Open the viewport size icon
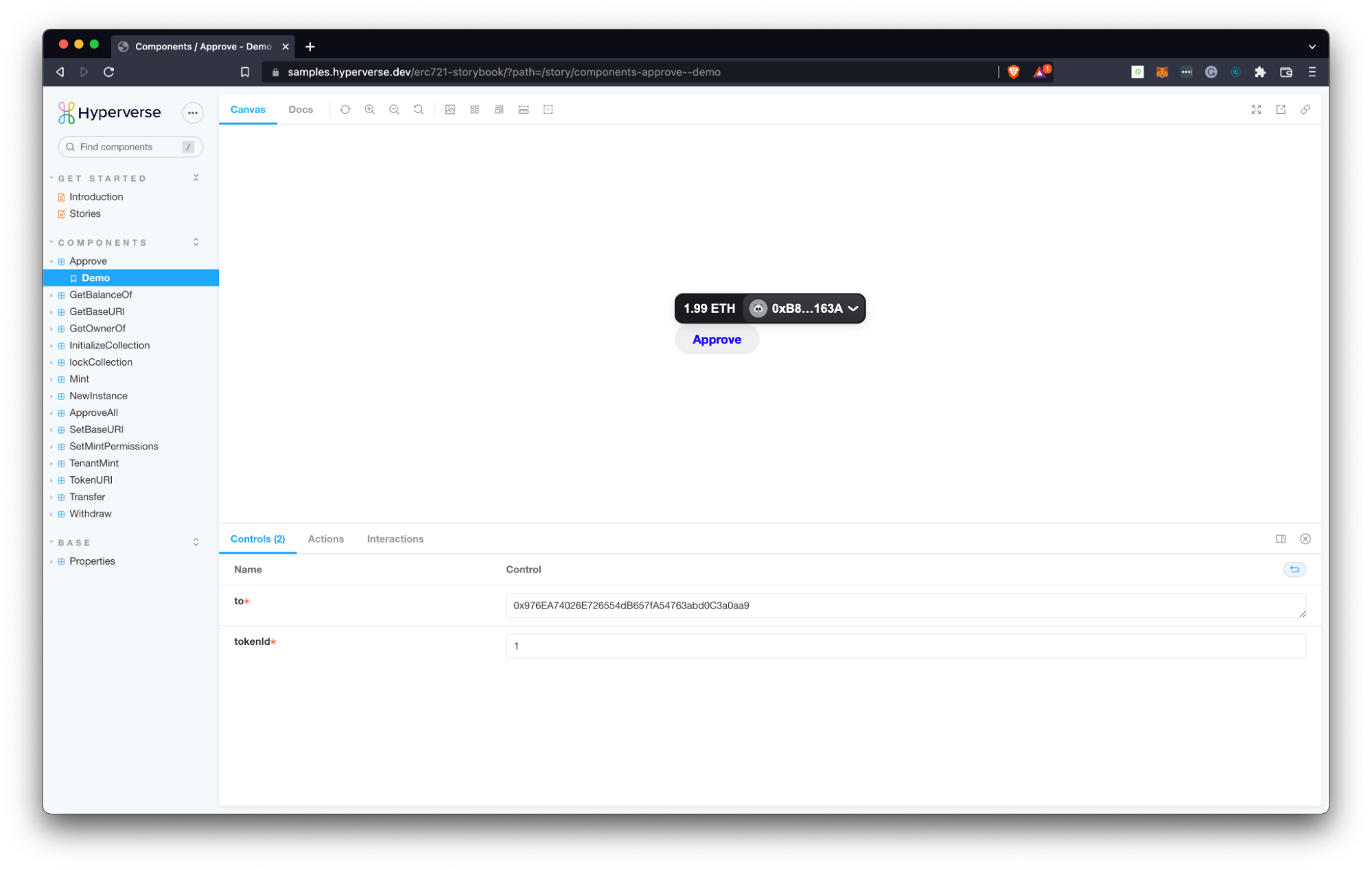 (499, 110)
